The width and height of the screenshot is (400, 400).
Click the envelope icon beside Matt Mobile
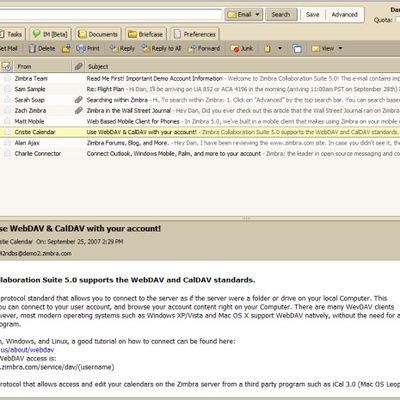click(7, 121)
